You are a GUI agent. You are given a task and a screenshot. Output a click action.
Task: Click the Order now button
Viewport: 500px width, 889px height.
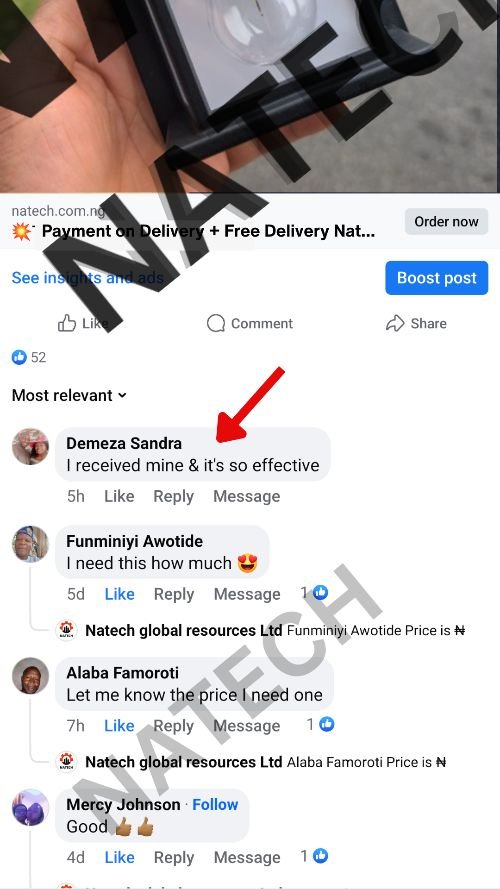[x=446, y=222]
